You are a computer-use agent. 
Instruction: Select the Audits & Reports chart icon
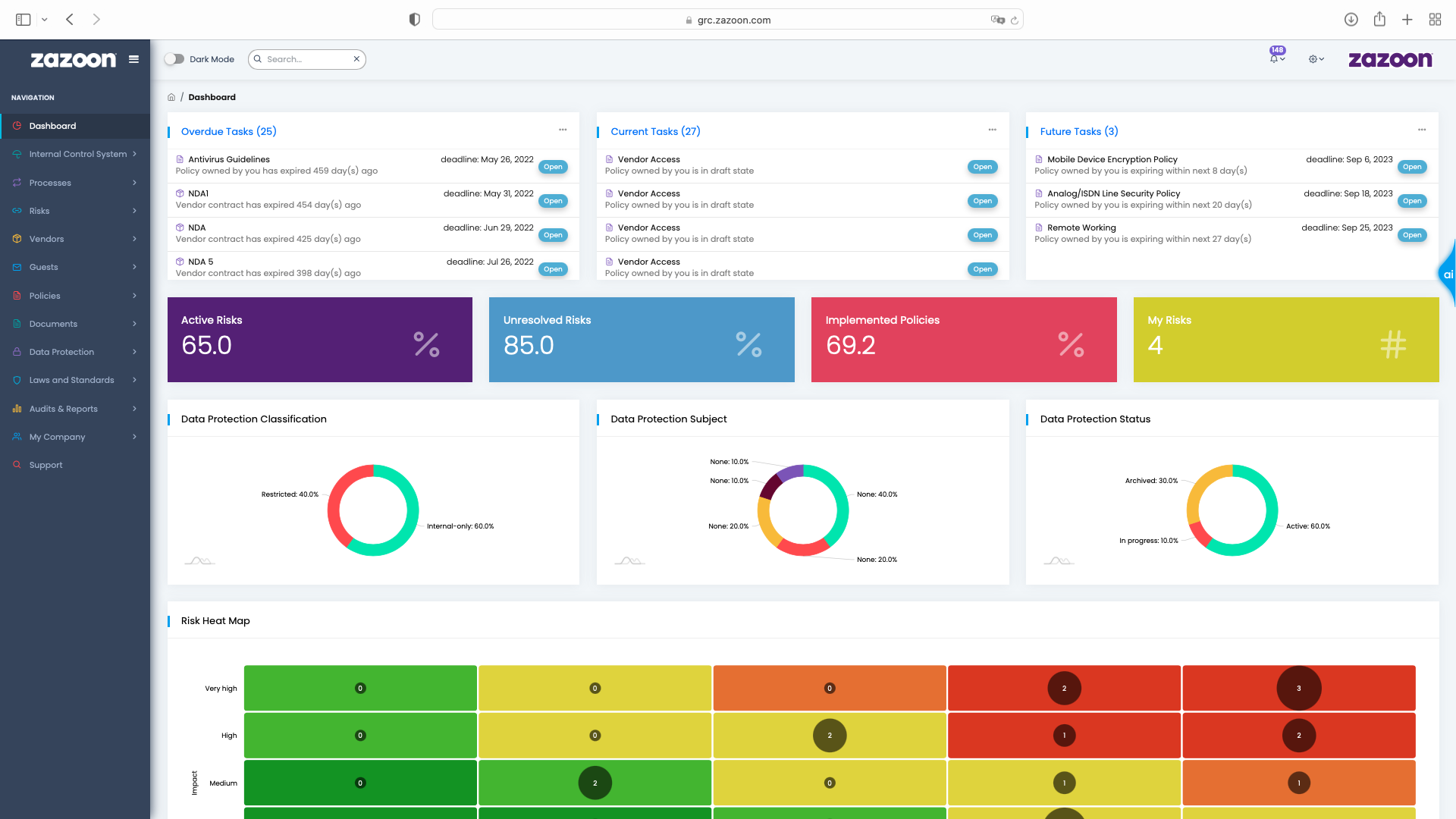[x=17, y=409]
